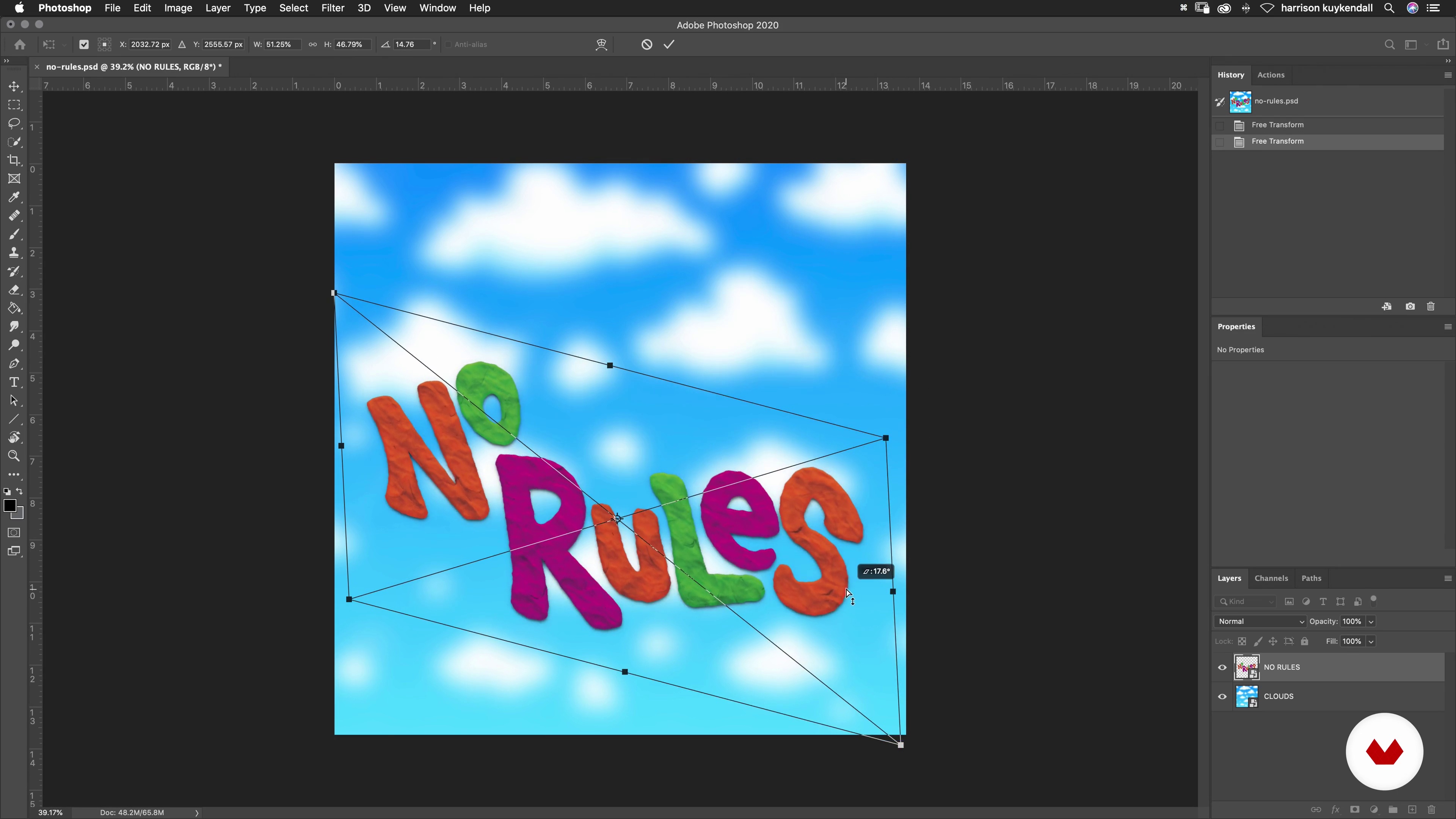Commit the transform with the checkmark
1456x819 pixels.
click(669, 45)
